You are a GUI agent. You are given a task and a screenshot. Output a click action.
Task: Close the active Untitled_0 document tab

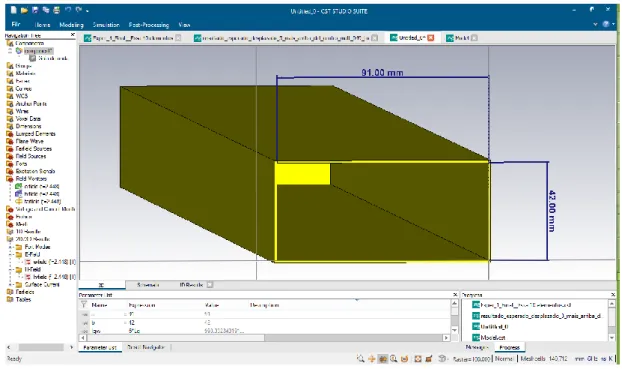(431, 38)
